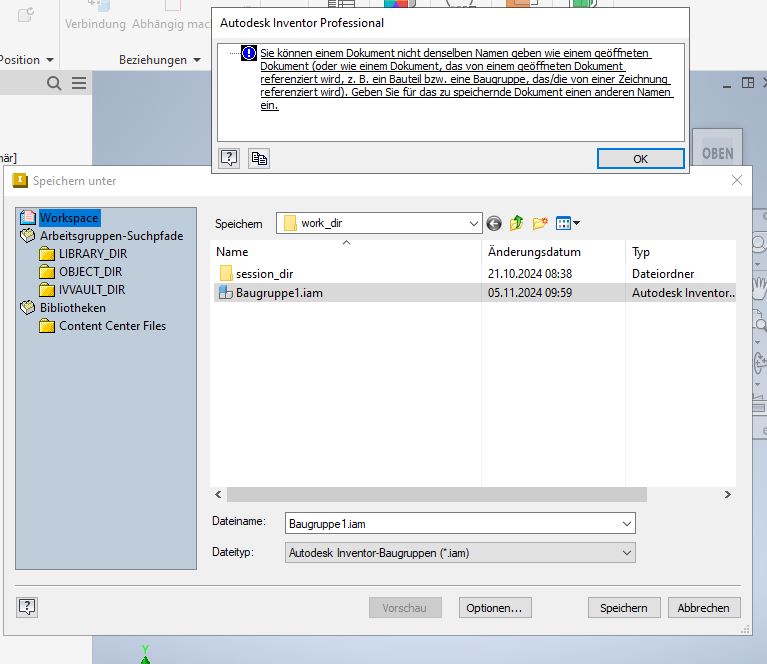
Task: Select the Pan hand tool in navigation bar
Action: [x=759, y=288]
